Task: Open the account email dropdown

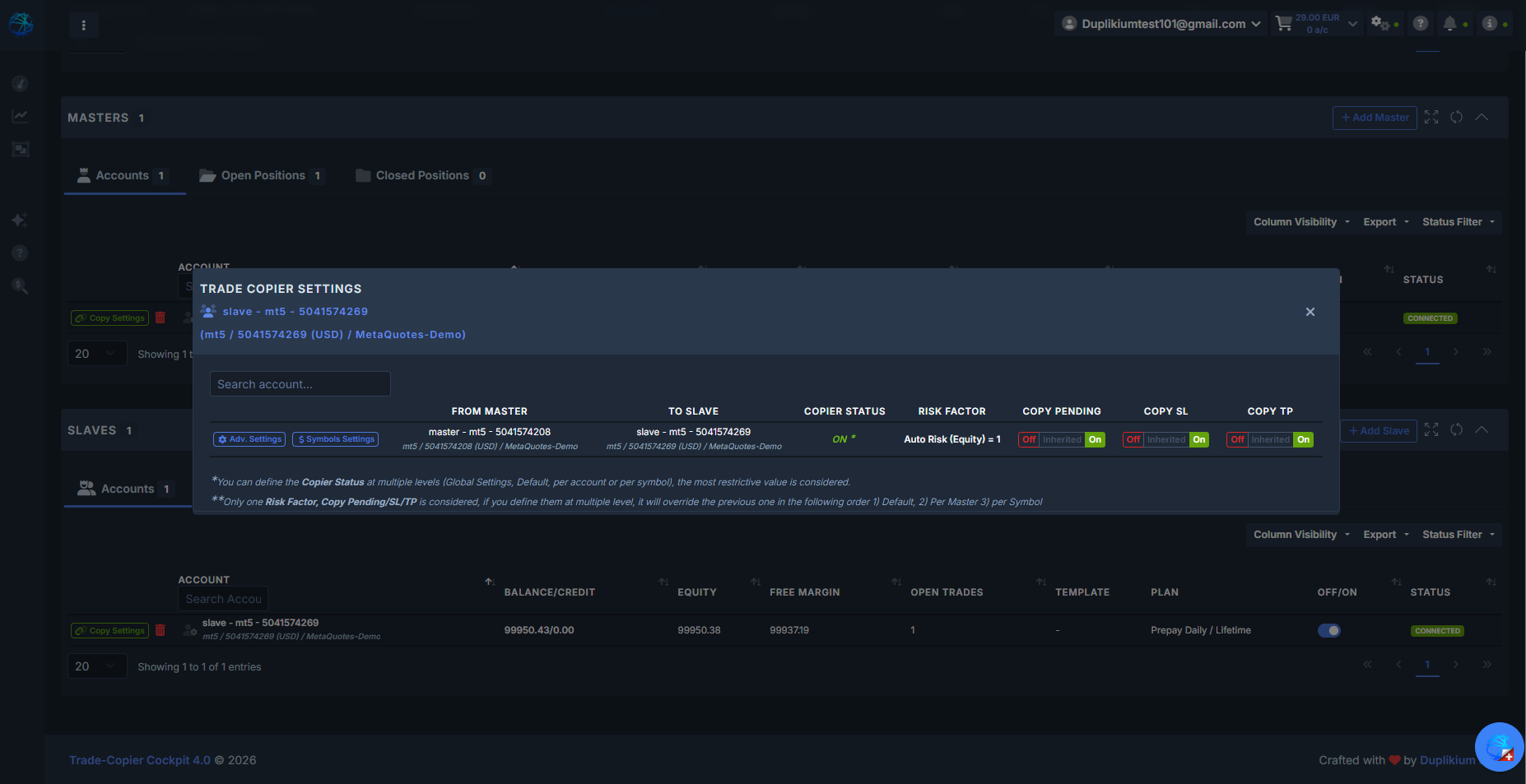Action: point(1161,24)
